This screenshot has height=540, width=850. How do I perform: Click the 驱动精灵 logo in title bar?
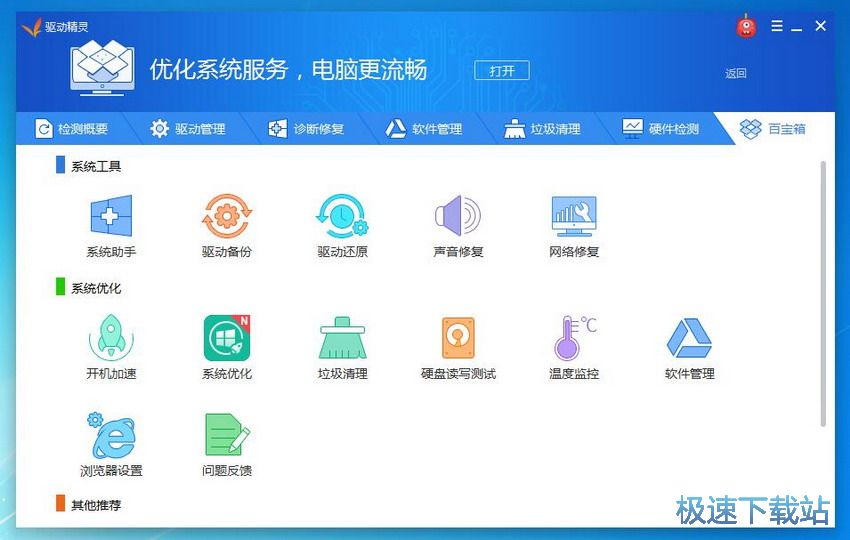click(55, 27)
